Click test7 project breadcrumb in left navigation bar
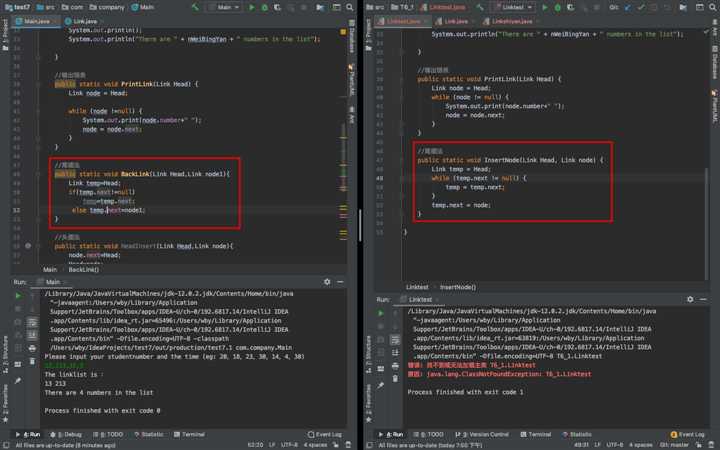The width and height of the screenshot is (720, 450). point(17,7)
